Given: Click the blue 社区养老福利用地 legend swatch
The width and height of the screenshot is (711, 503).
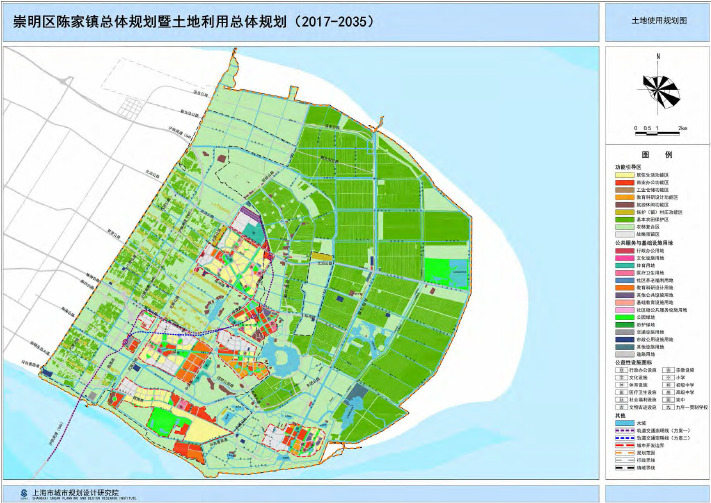Looking at the screenshot, I should point(625,280).
